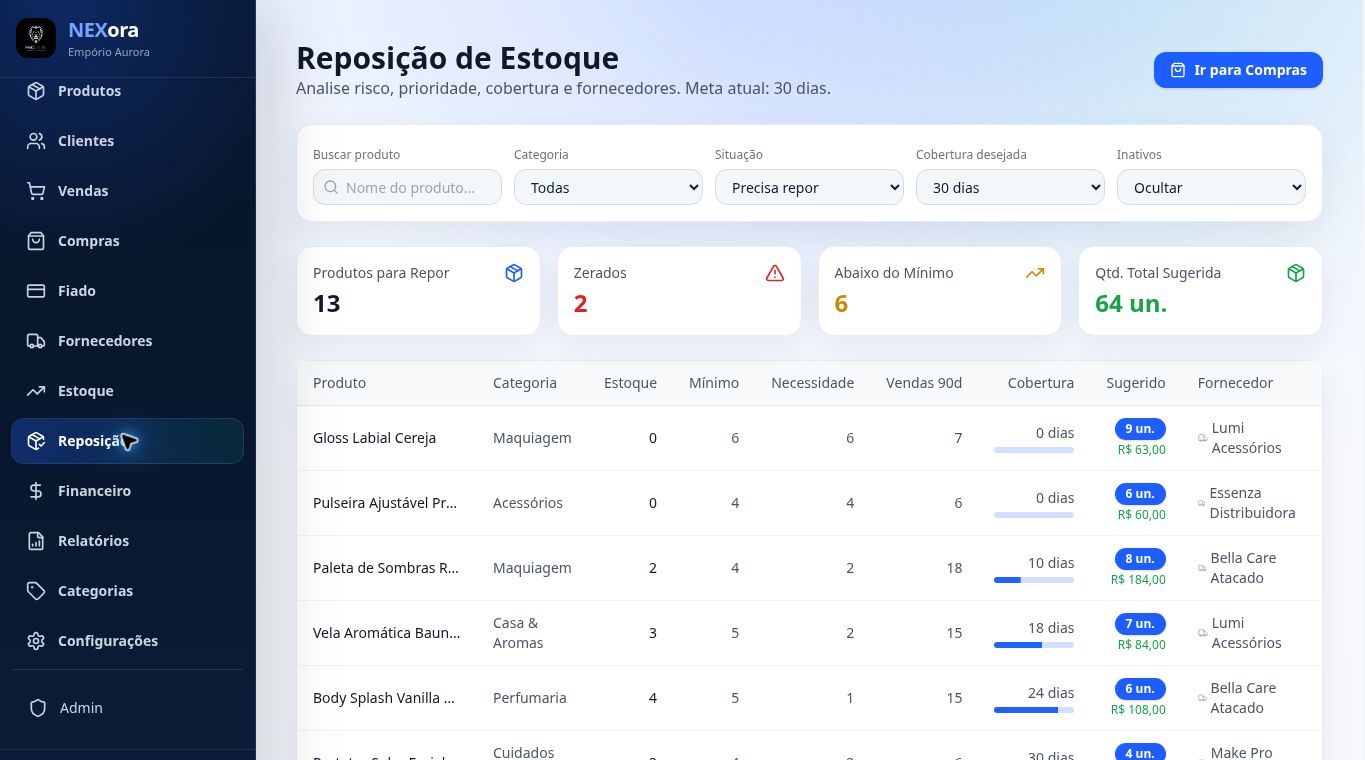
Task: Click the R$ 184,00 suggested value
Action: click(x=1138, y=580)
